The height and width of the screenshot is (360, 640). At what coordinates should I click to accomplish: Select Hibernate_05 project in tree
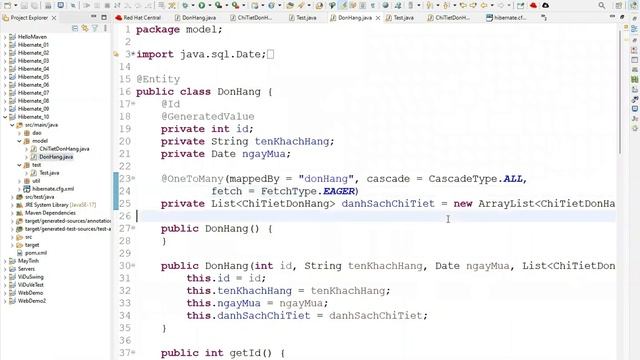(x=33, y=77)
